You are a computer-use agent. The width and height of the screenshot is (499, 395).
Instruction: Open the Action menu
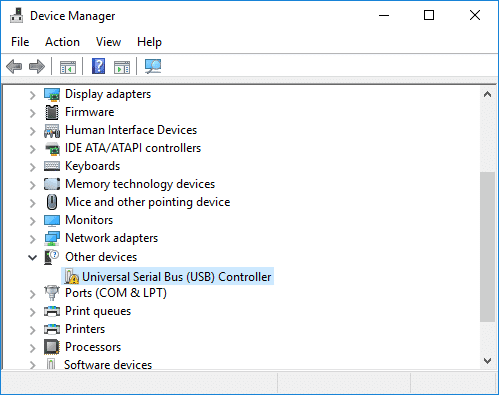coord(62,42)
